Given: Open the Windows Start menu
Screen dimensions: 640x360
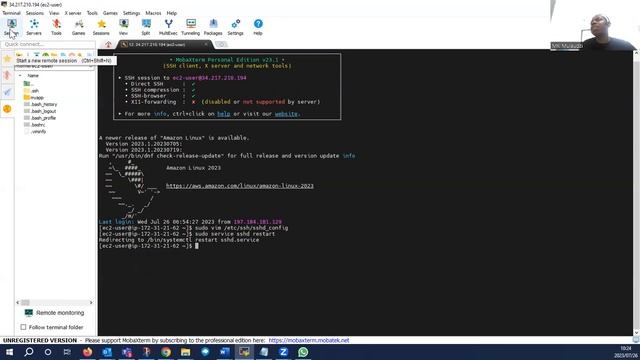Looking at the screenshot, I should pos(9,352).
